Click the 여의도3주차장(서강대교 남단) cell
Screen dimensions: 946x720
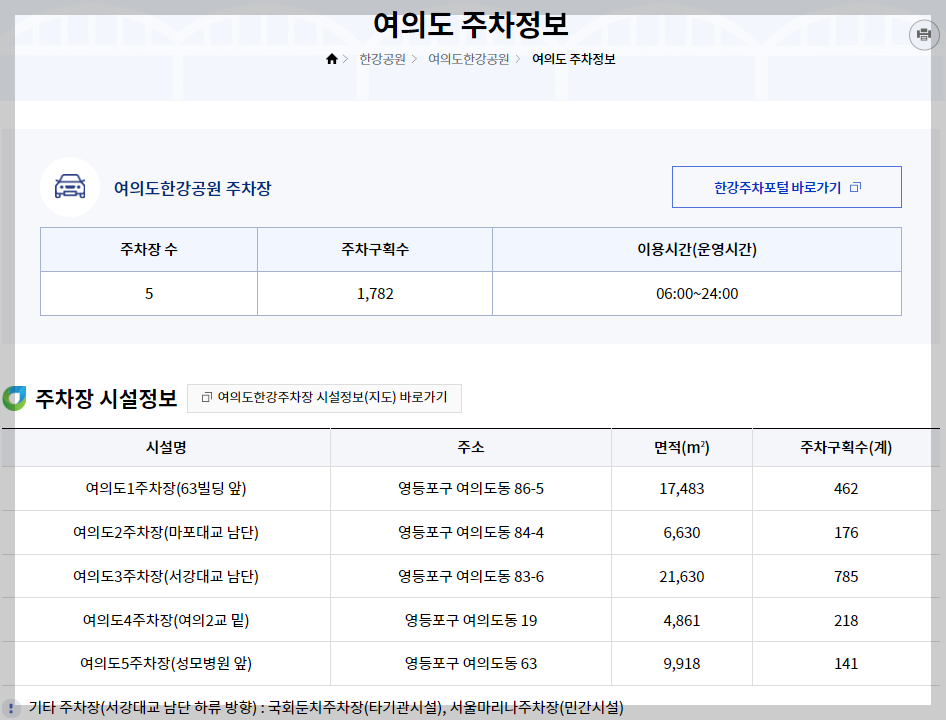(168, 576)
